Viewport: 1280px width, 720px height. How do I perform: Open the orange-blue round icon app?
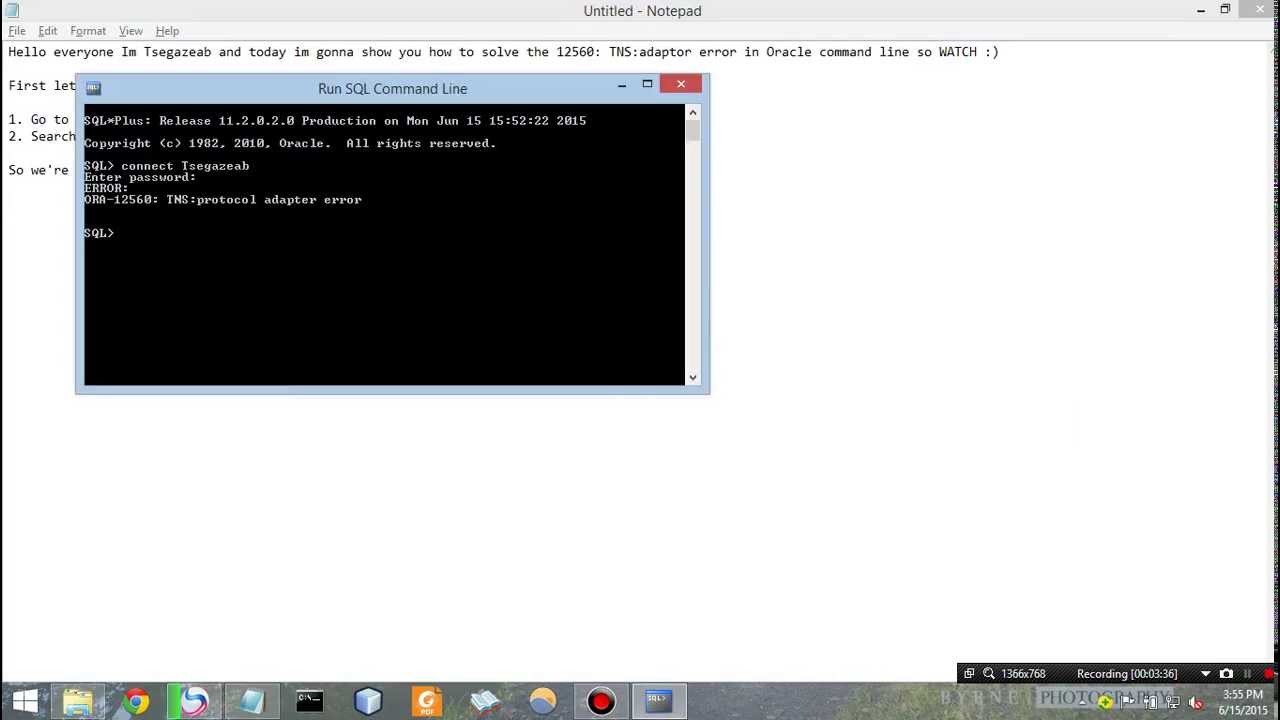pyautogui.click(x=542, y=701)
